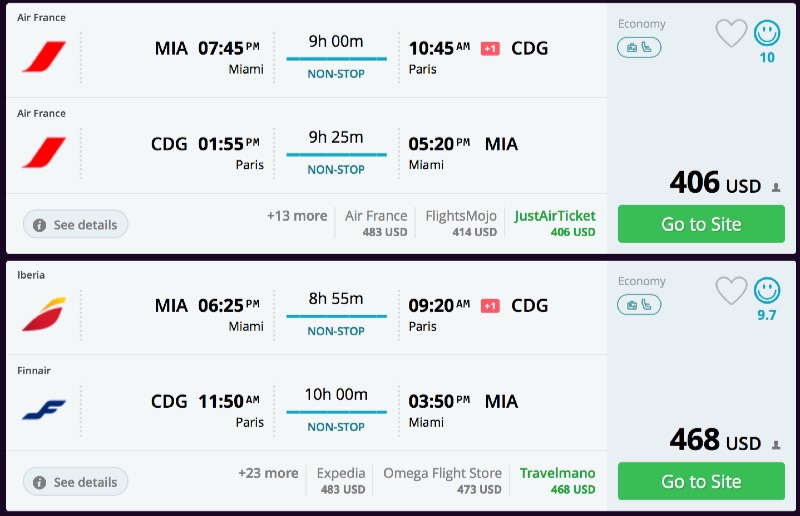Show the +13 more booking options

[297, 216]
